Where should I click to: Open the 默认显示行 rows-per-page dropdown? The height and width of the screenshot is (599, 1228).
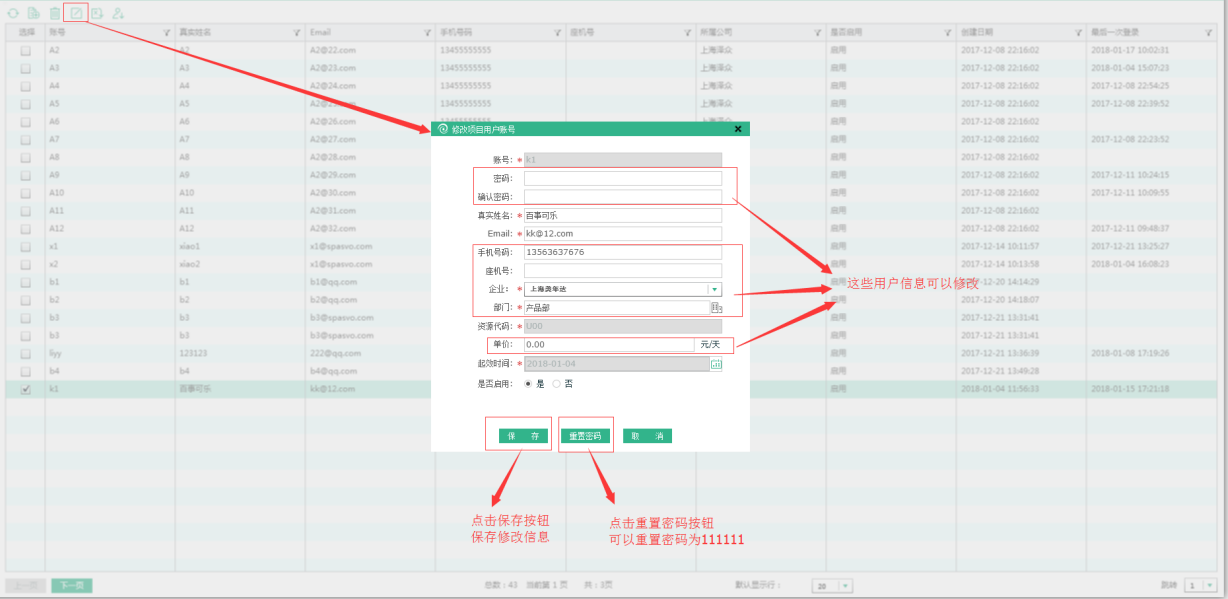coord(845,586)
